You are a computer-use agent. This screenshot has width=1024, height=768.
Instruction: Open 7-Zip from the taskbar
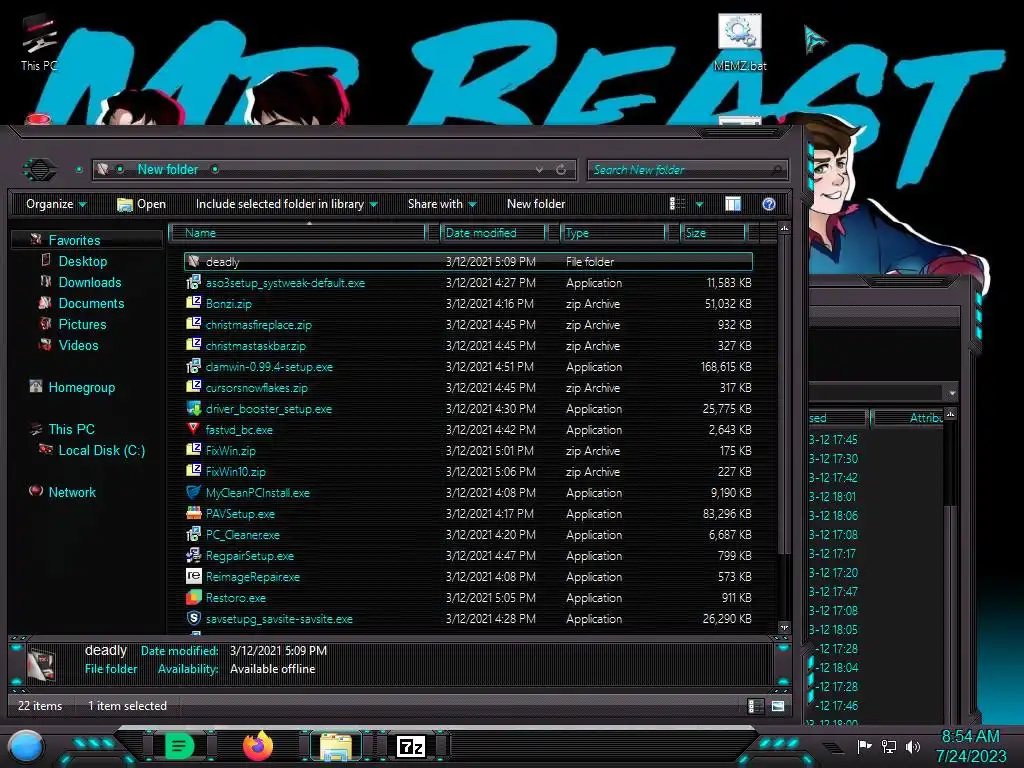tap(411, 746)
